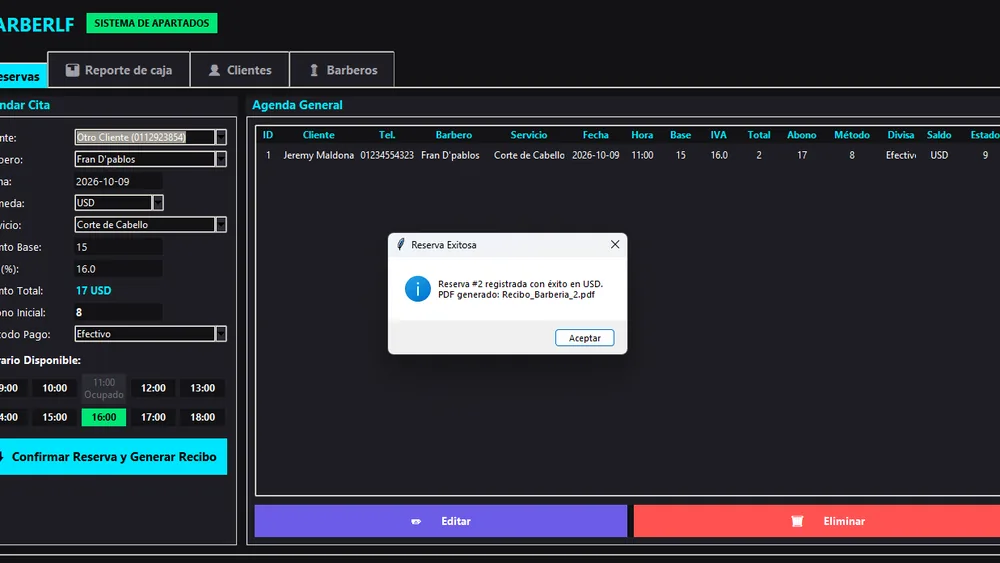Sort by the Saldo column header
The height and width of the screenshot is (563, 1000).
pos(939,135)
